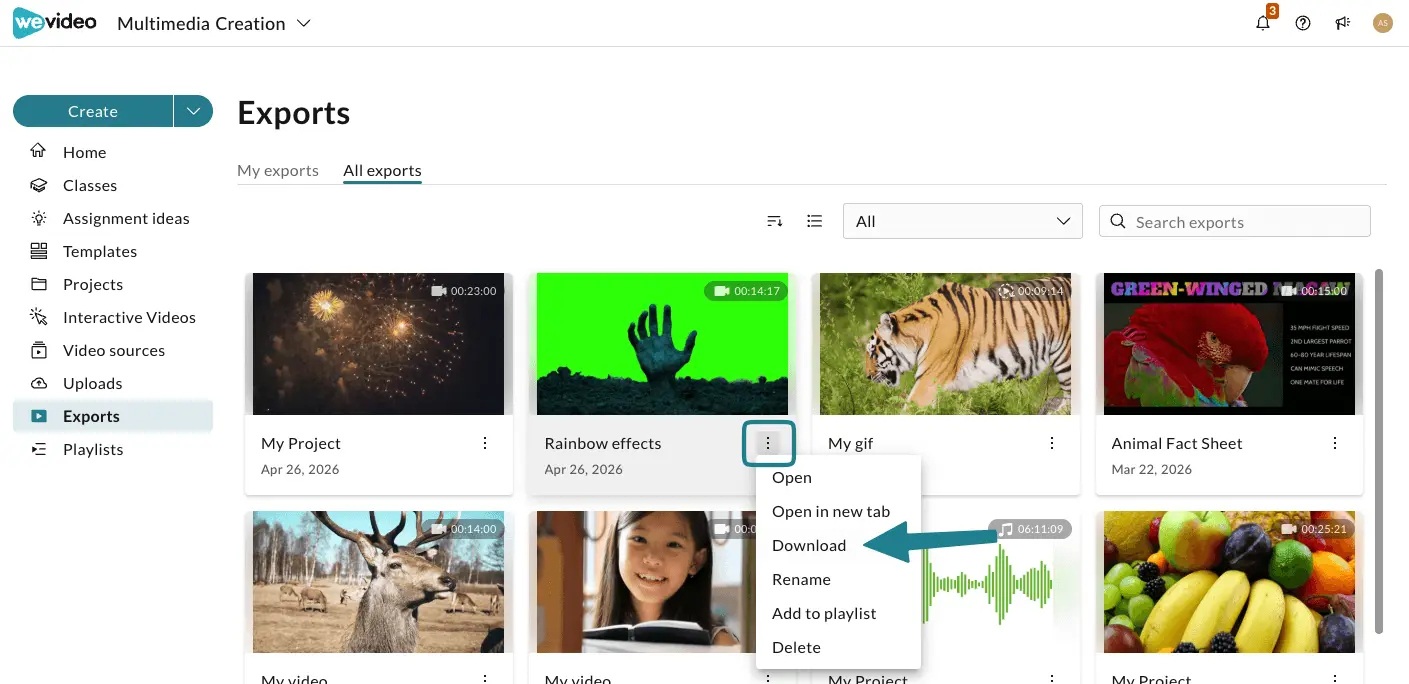This screenshot has height=684, width=1409.
Task: Open the Green-Winged Macaw thumbnail
Action: click(1229, 344)
